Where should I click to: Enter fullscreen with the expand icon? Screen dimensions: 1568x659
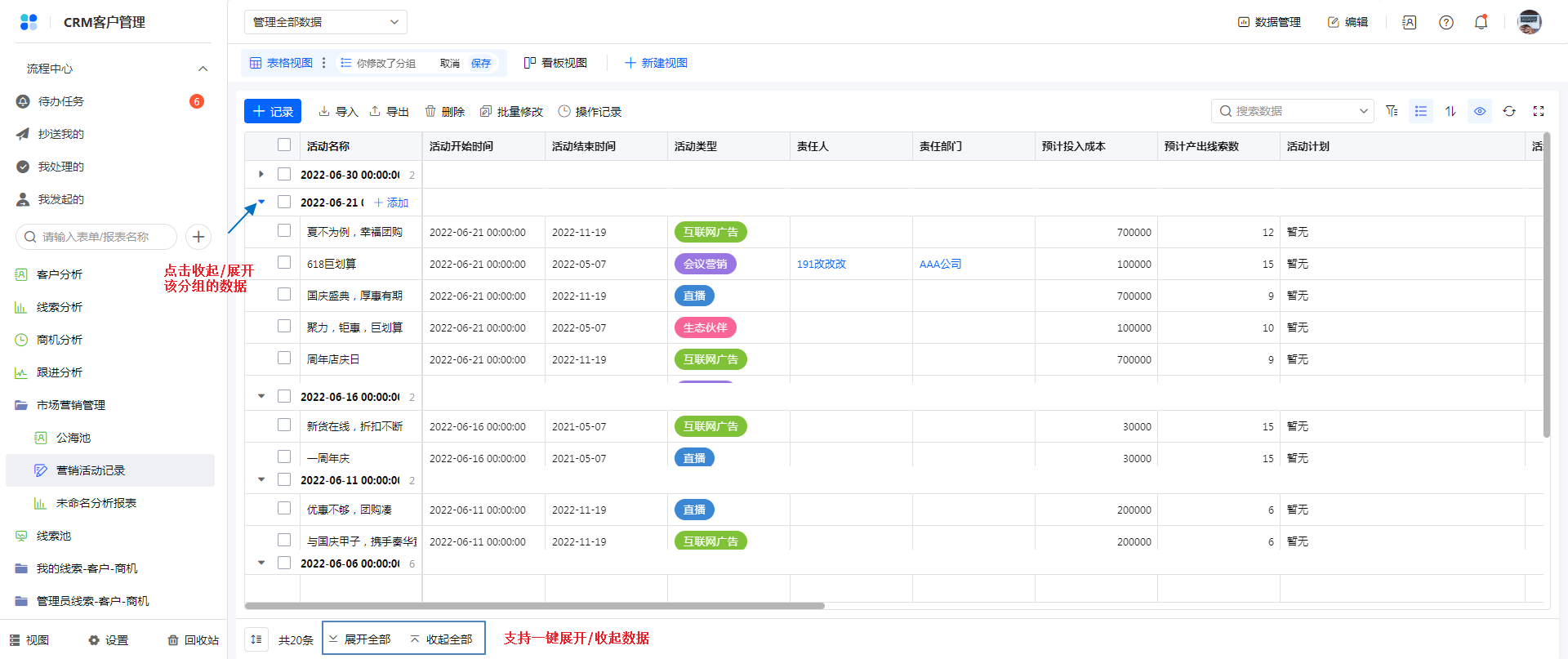tap(1538, 111)
